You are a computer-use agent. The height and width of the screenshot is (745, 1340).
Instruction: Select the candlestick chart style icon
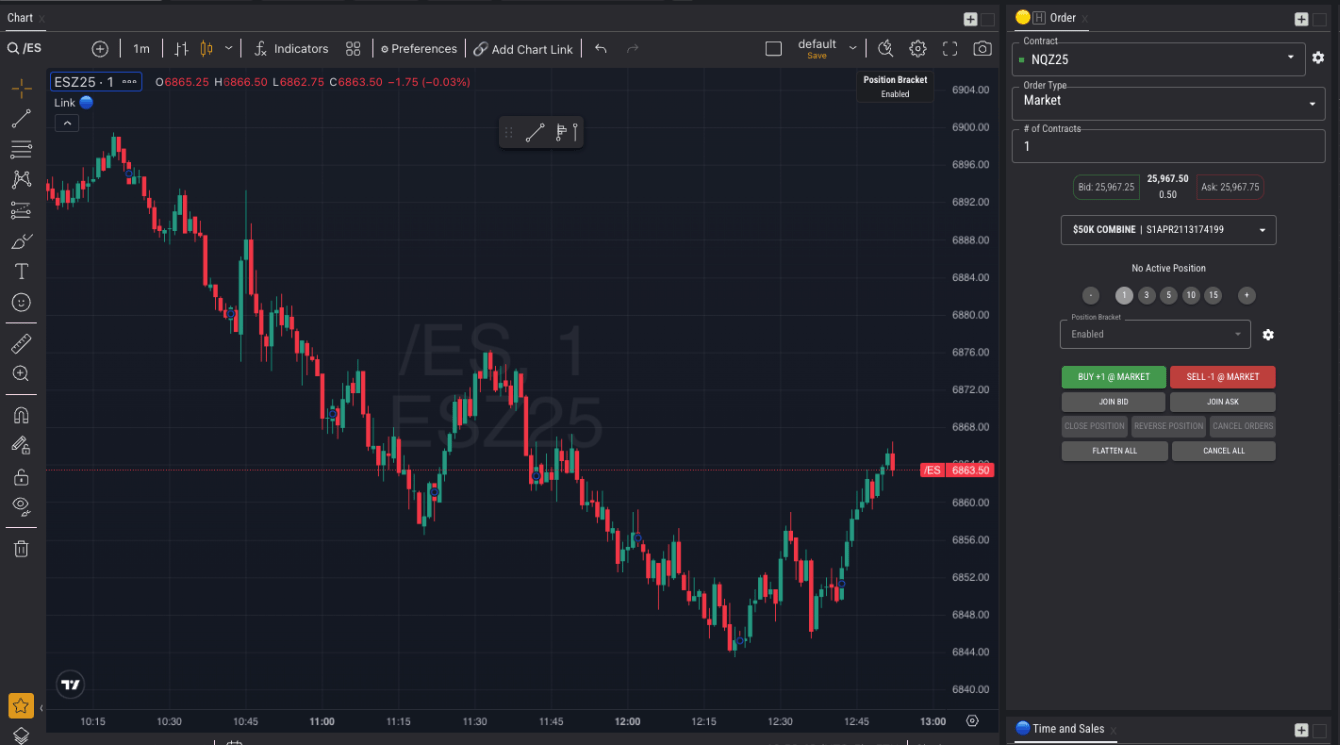click(x=207, y=49)
